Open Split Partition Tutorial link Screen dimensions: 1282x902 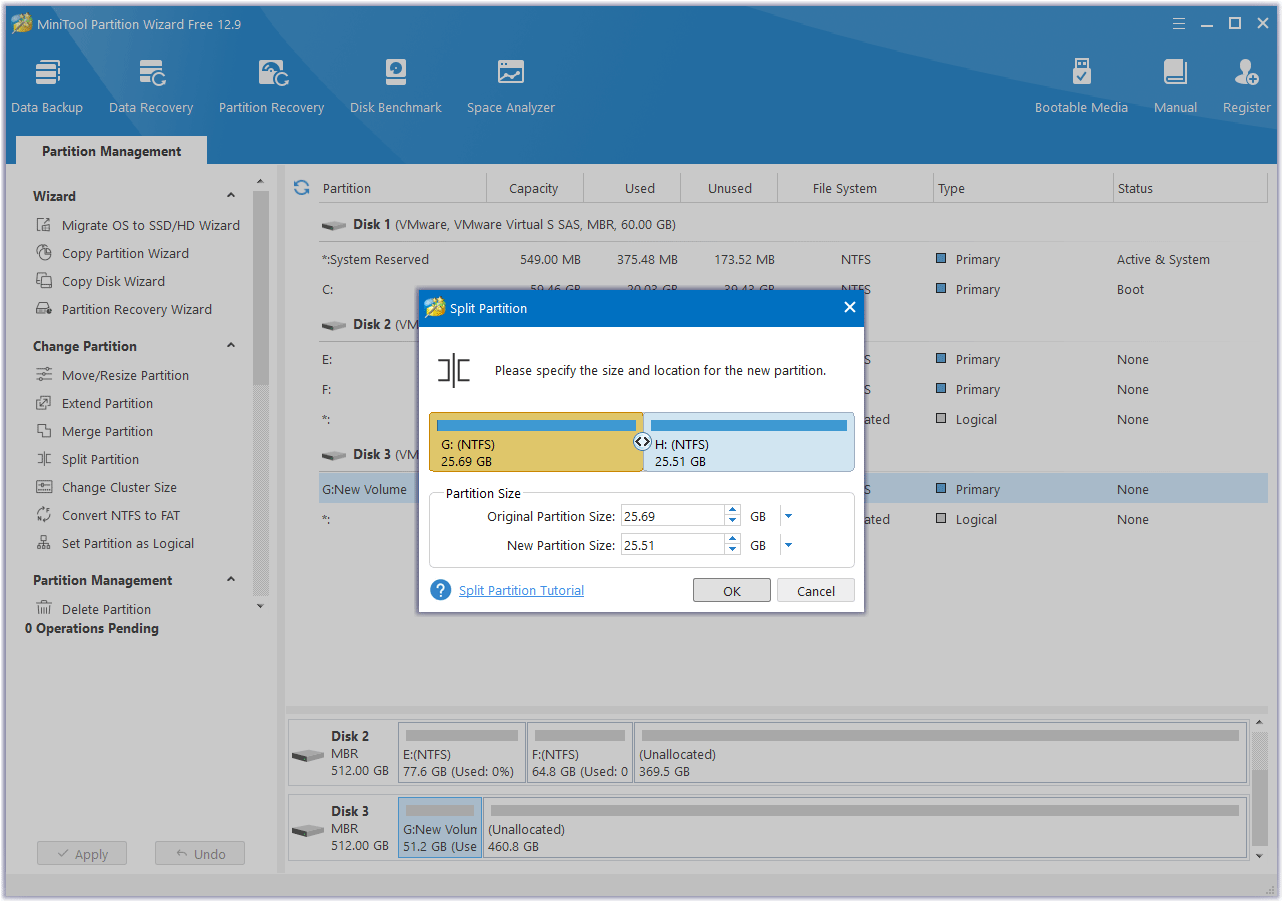click(x=521, y=590)
